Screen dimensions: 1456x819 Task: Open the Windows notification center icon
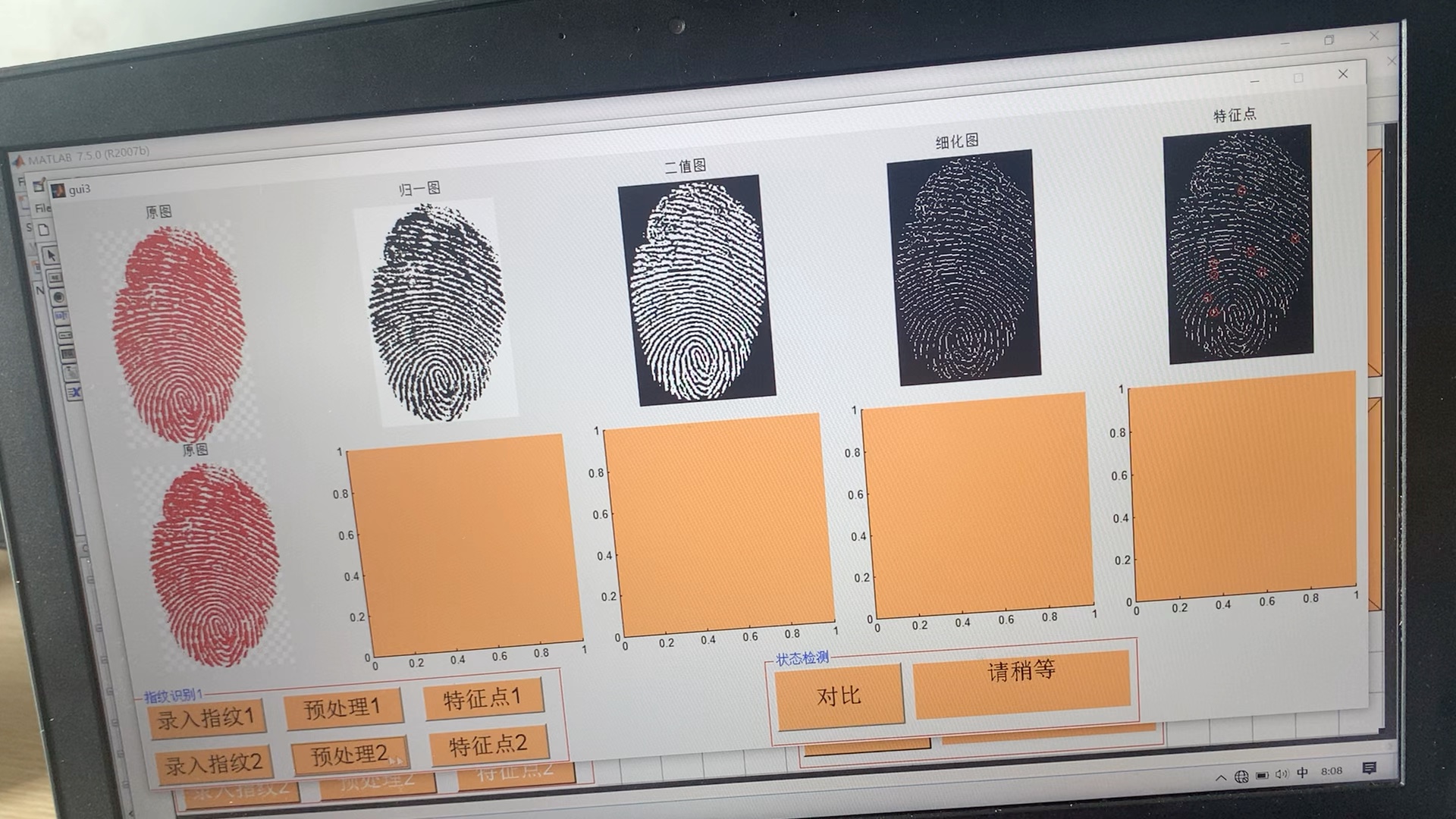click(x=1369, y=769)
